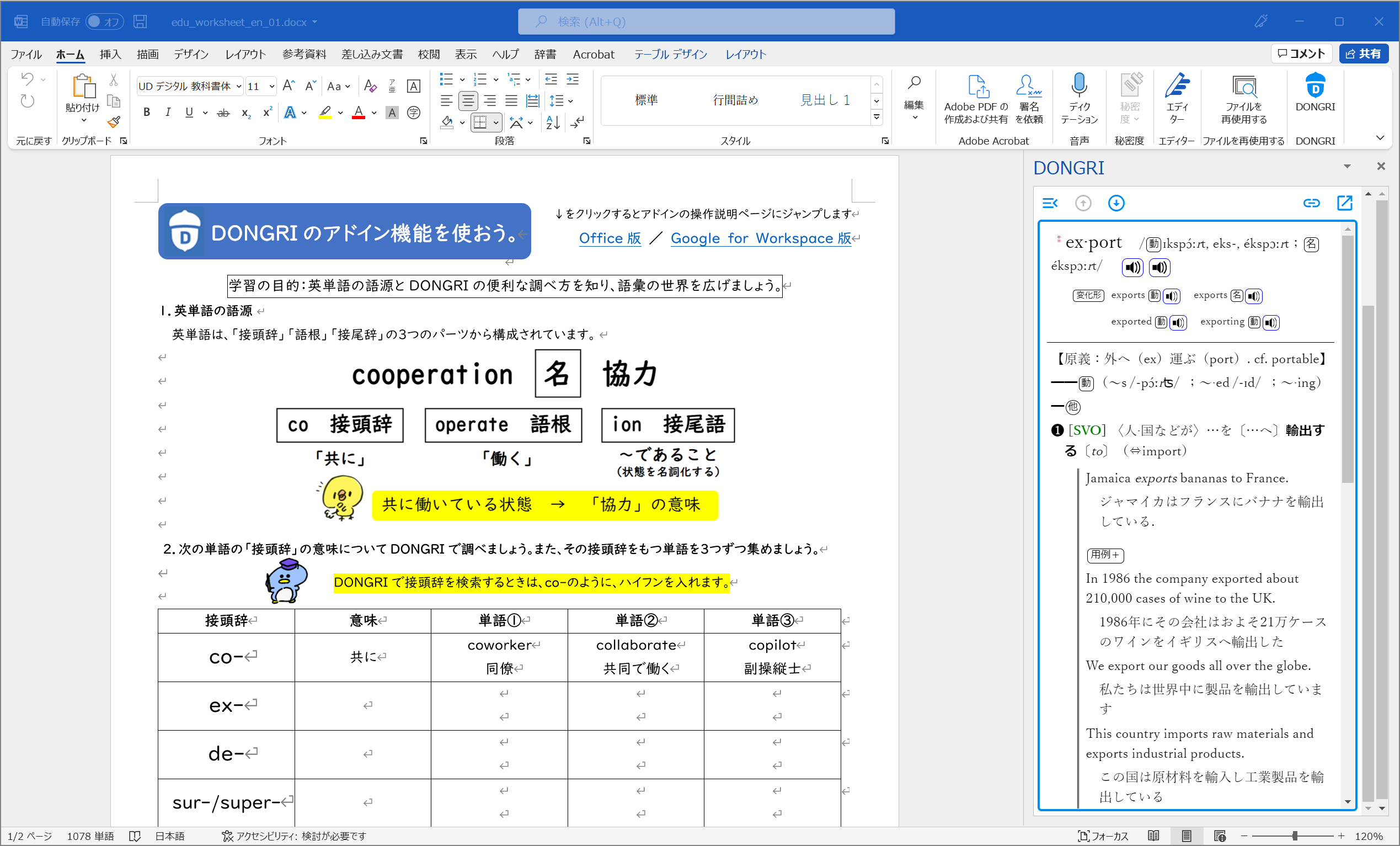Click the Adobe PDF create and share icon
The width and height of the screenshot is (1400, 846).
click(976, 98)
